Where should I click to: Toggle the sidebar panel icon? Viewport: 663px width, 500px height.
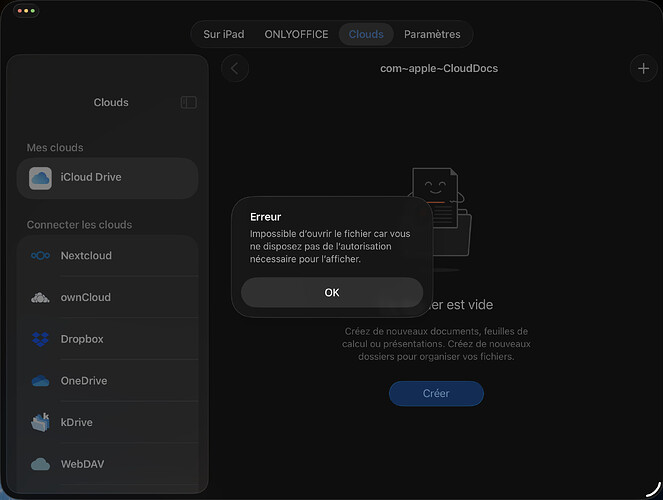pyautogui.click(x=189, y=102)
